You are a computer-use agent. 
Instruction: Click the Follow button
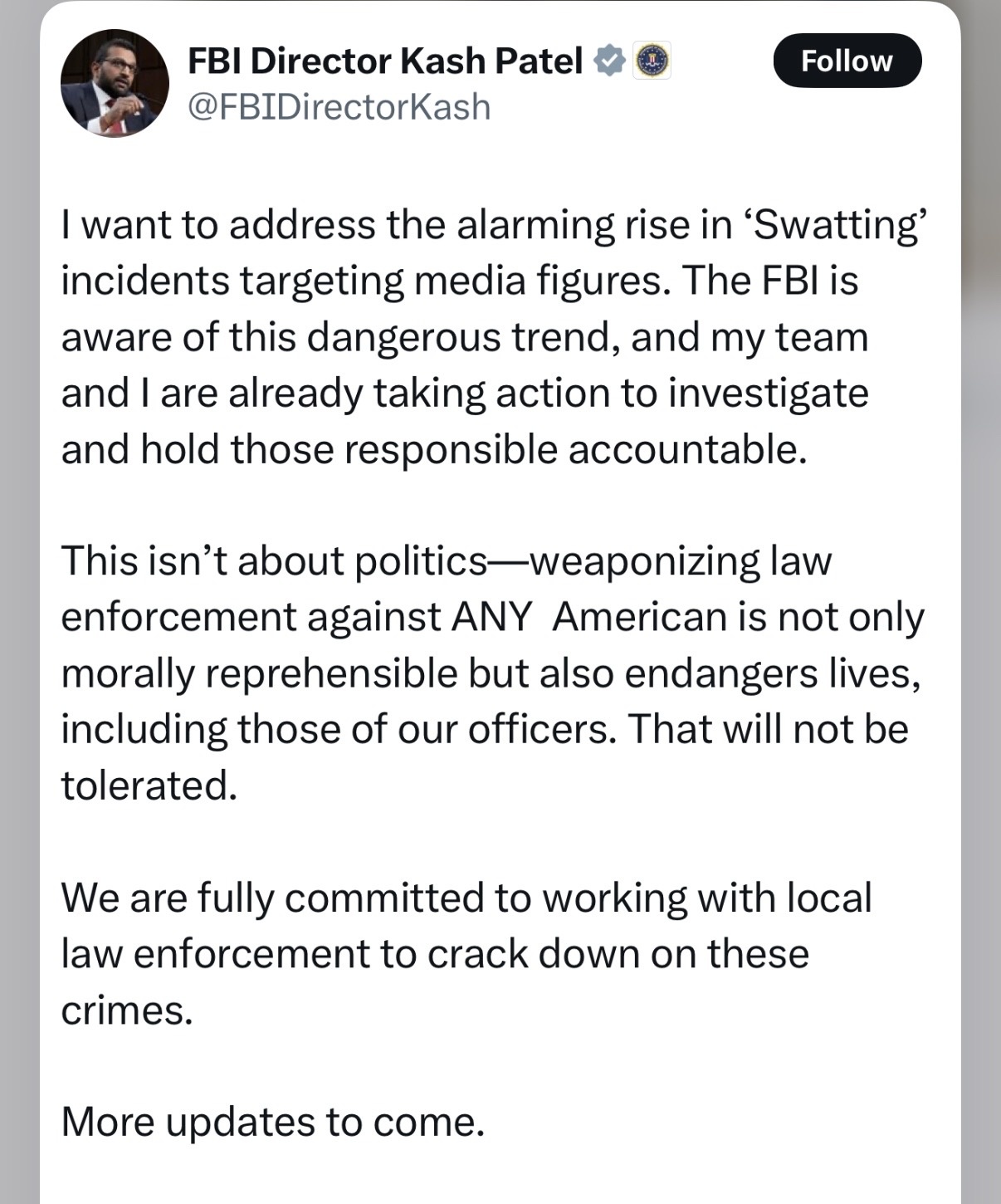(x=847, y=61)
